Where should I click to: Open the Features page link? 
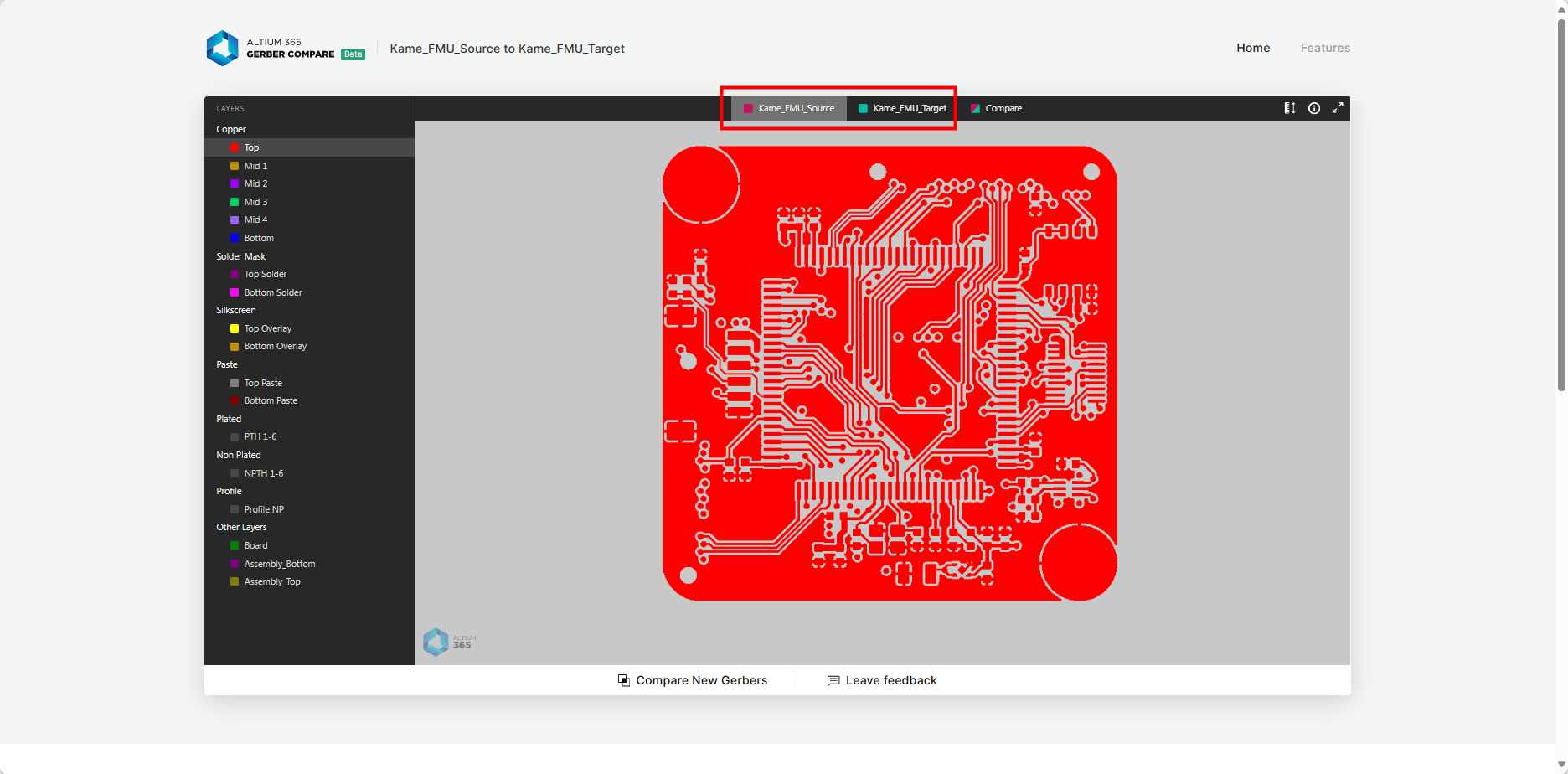tap(1325, 48)
